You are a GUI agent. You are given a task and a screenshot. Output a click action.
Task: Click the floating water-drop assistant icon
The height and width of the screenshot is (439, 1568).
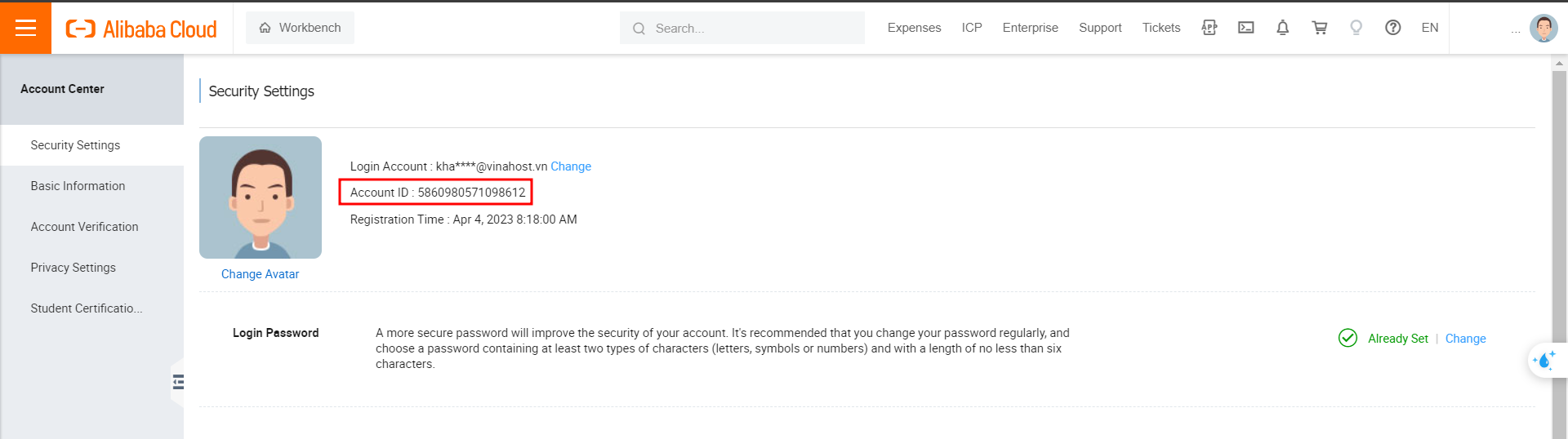pyautogui.click(x=1544, y=360)
